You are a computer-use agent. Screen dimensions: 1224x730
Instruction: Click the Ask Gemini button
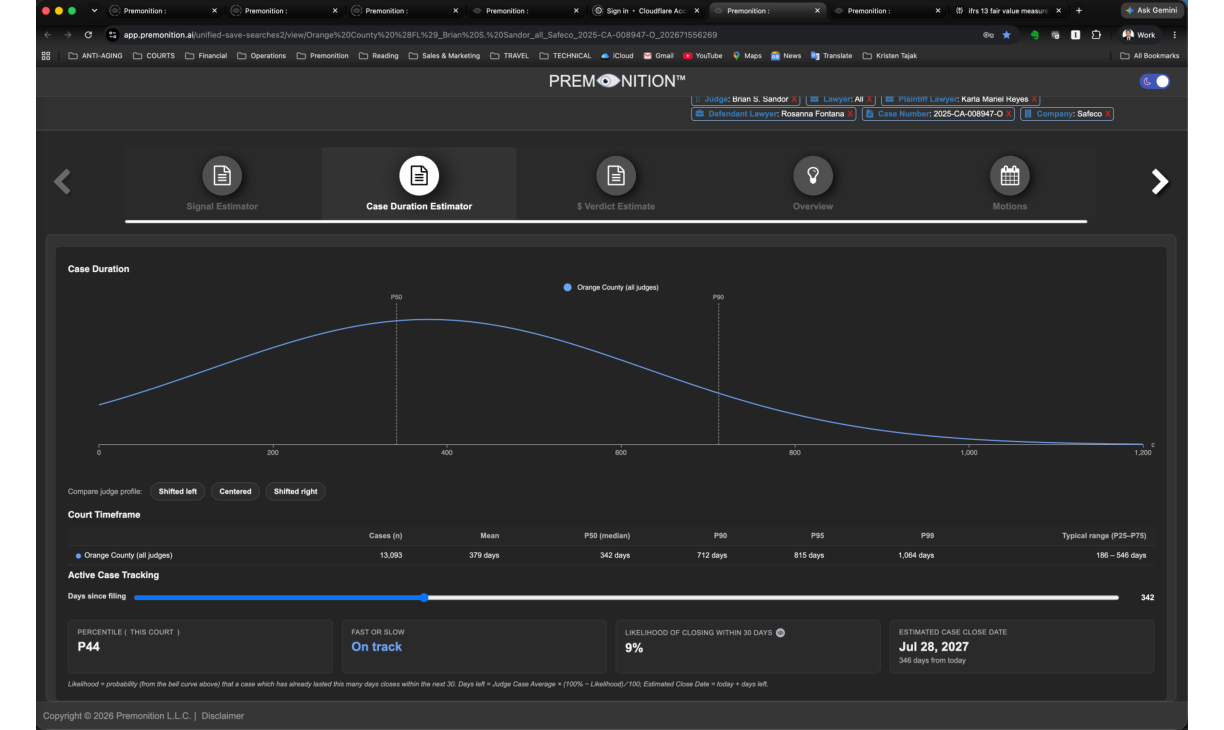[x=1152, y=10]
